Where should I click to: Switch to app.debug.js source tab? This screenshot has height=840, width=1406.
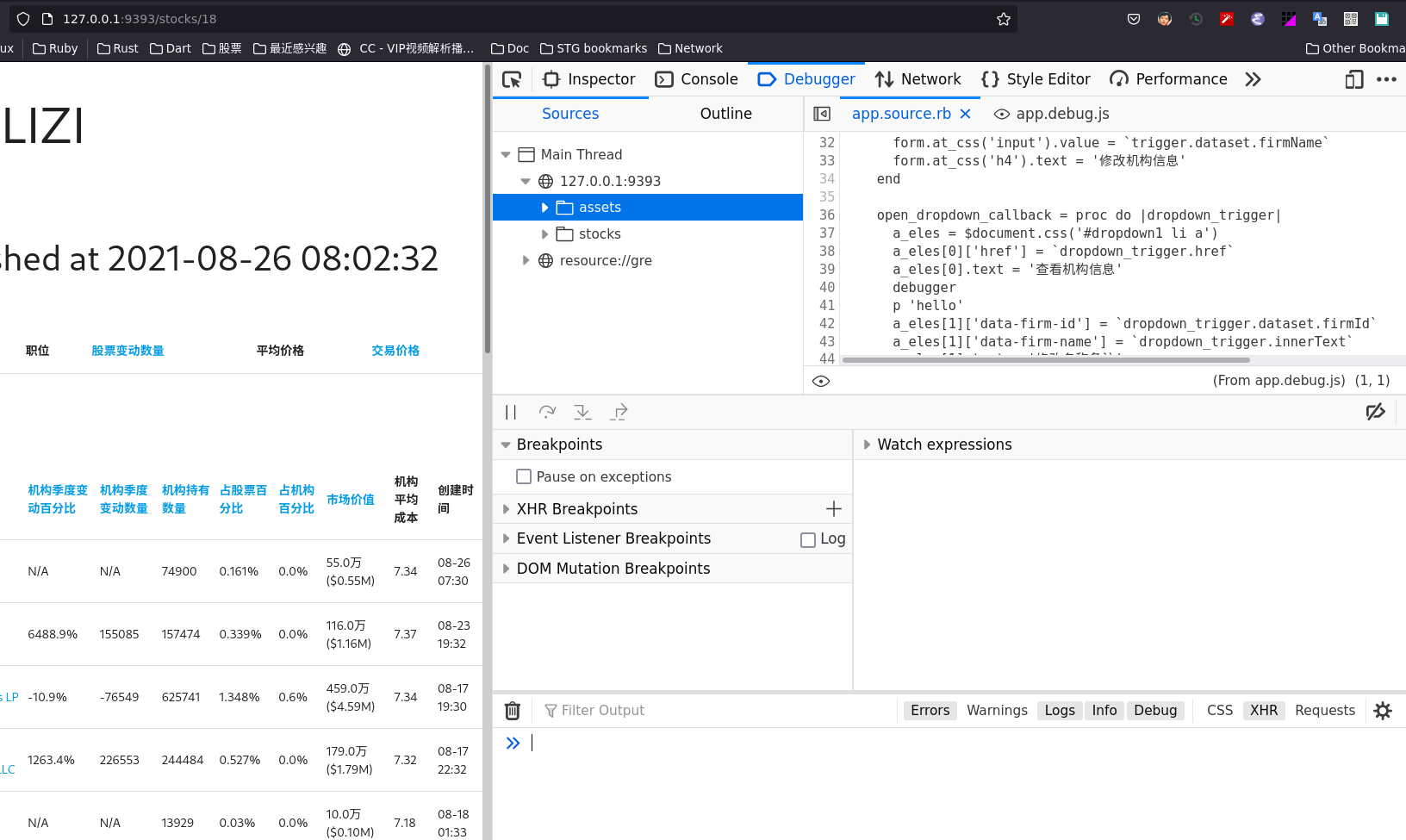click(x=1051, y=114)
